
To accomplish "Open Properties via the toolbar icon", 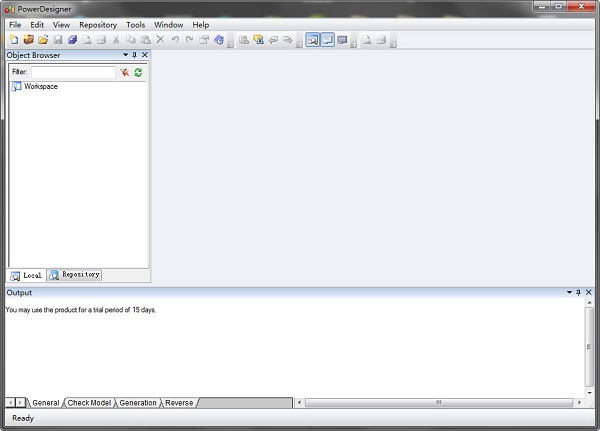I will (x=204, y=39).
